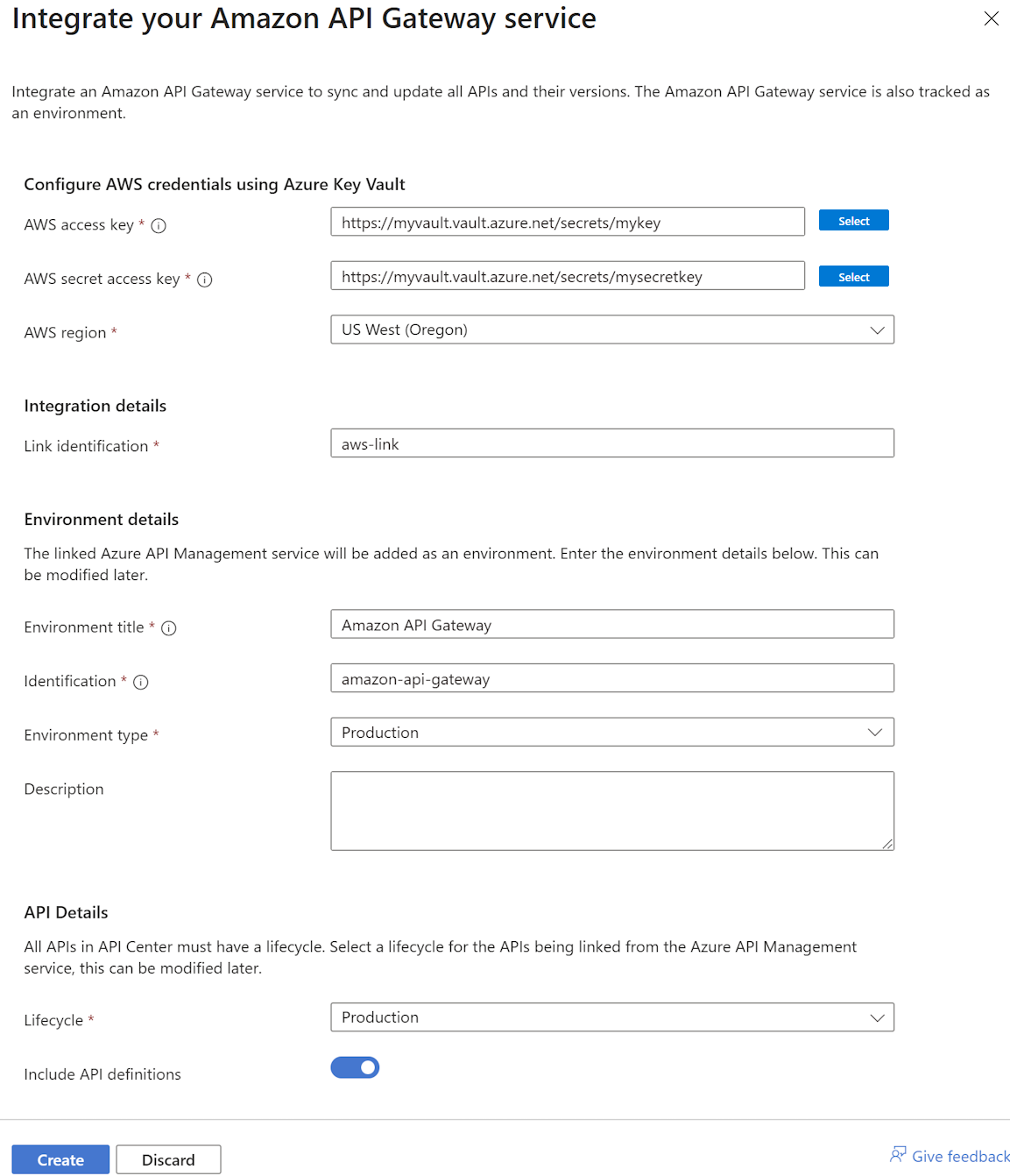Close the Amazon API Gateway integration pane
The width and height of the screenshot is (1010, 1176).
pos(991,18)
